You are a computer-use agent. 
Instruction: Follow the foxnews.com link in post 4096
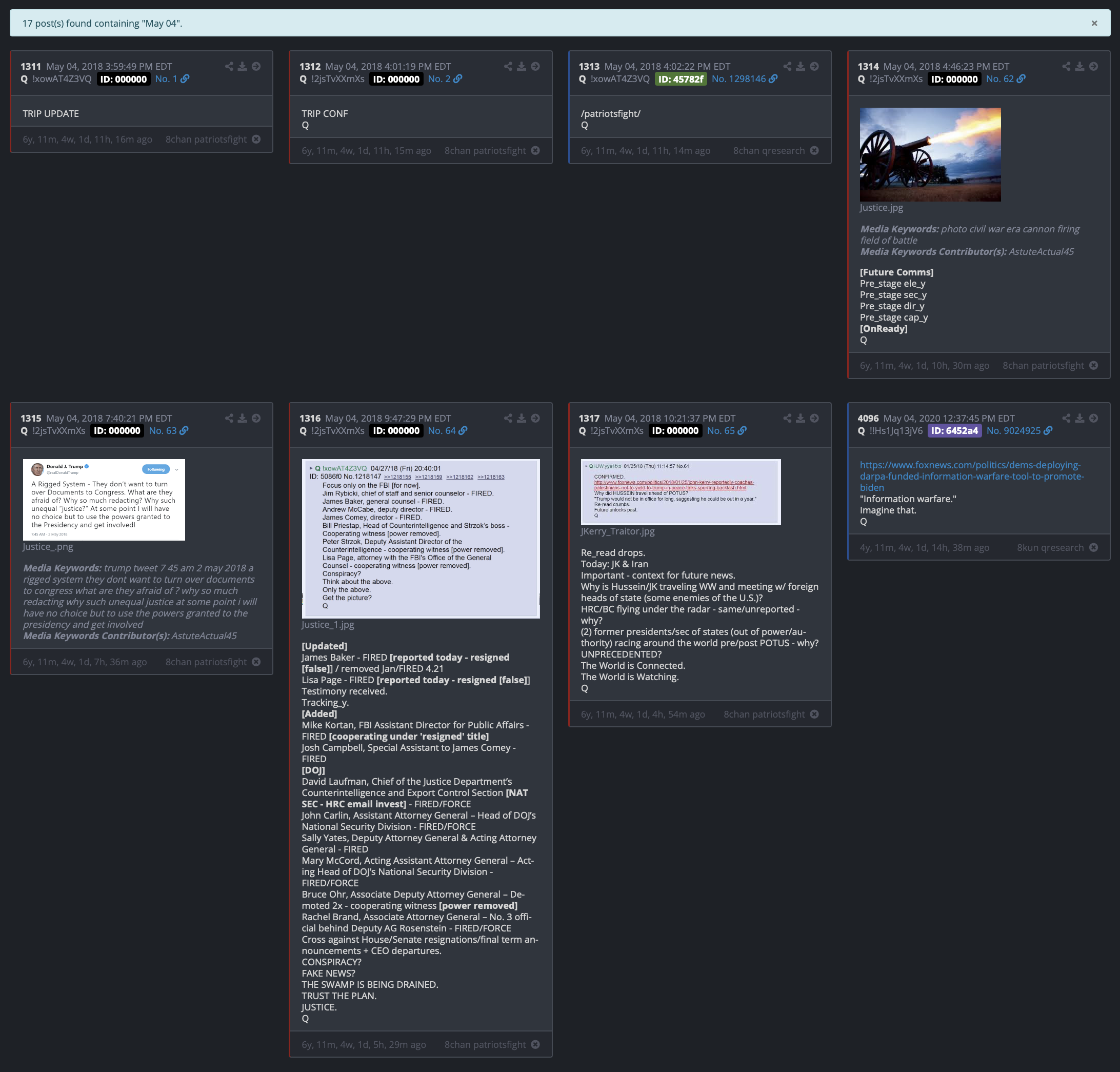[x=971, y=477]
